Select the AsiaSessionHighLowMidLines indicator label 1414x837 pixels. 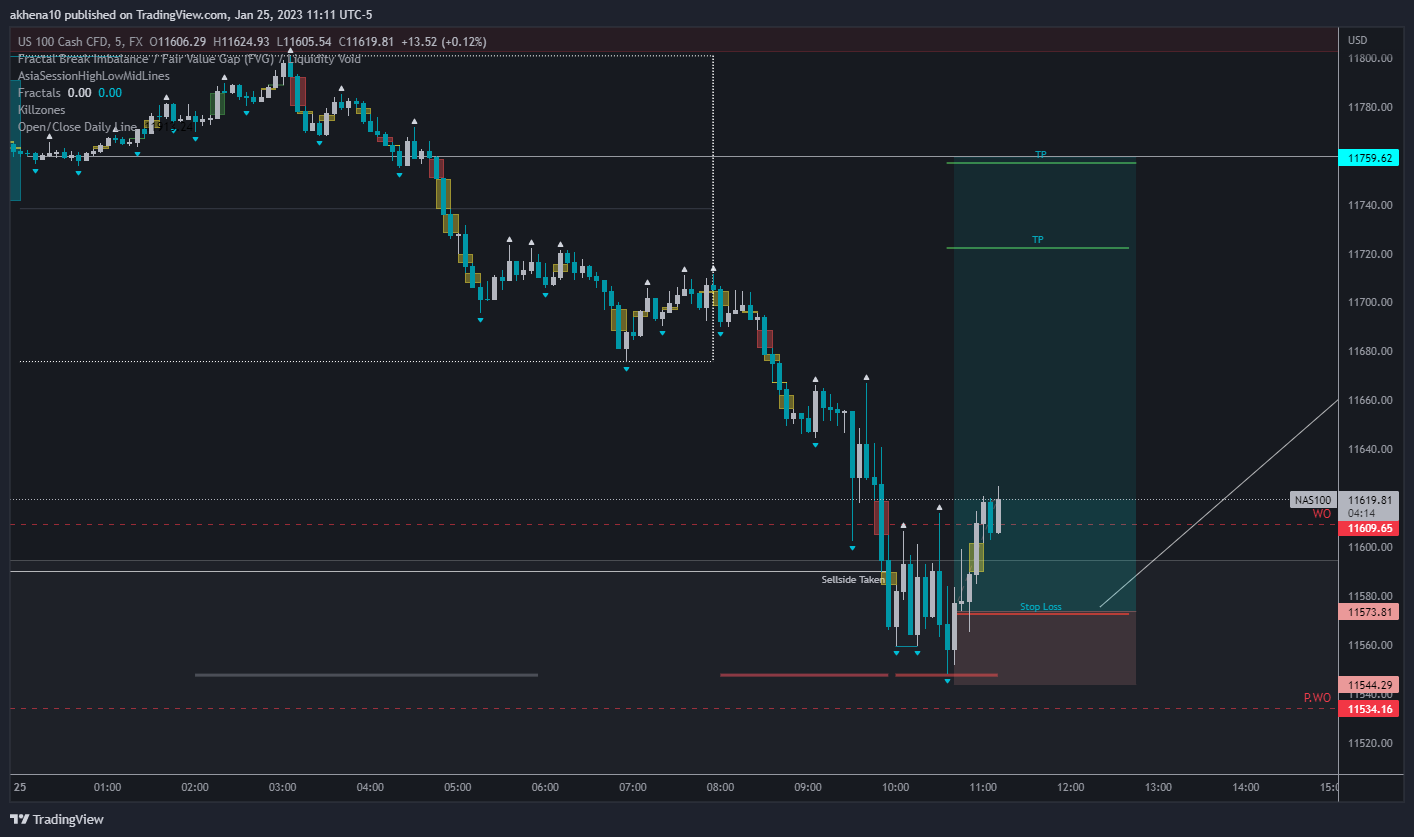94,75
